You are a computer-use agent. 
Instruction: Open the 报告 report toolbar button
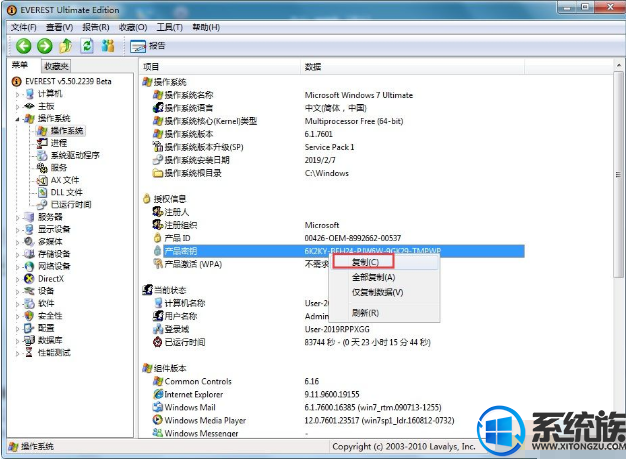pyautogui.click(x=147, y=46)
